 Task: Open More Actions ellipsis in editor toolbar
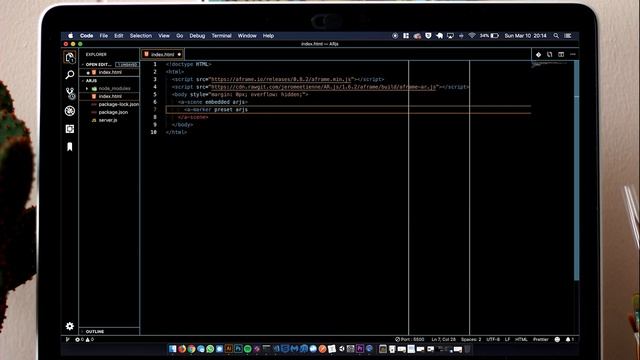click(x=573, y=54)
